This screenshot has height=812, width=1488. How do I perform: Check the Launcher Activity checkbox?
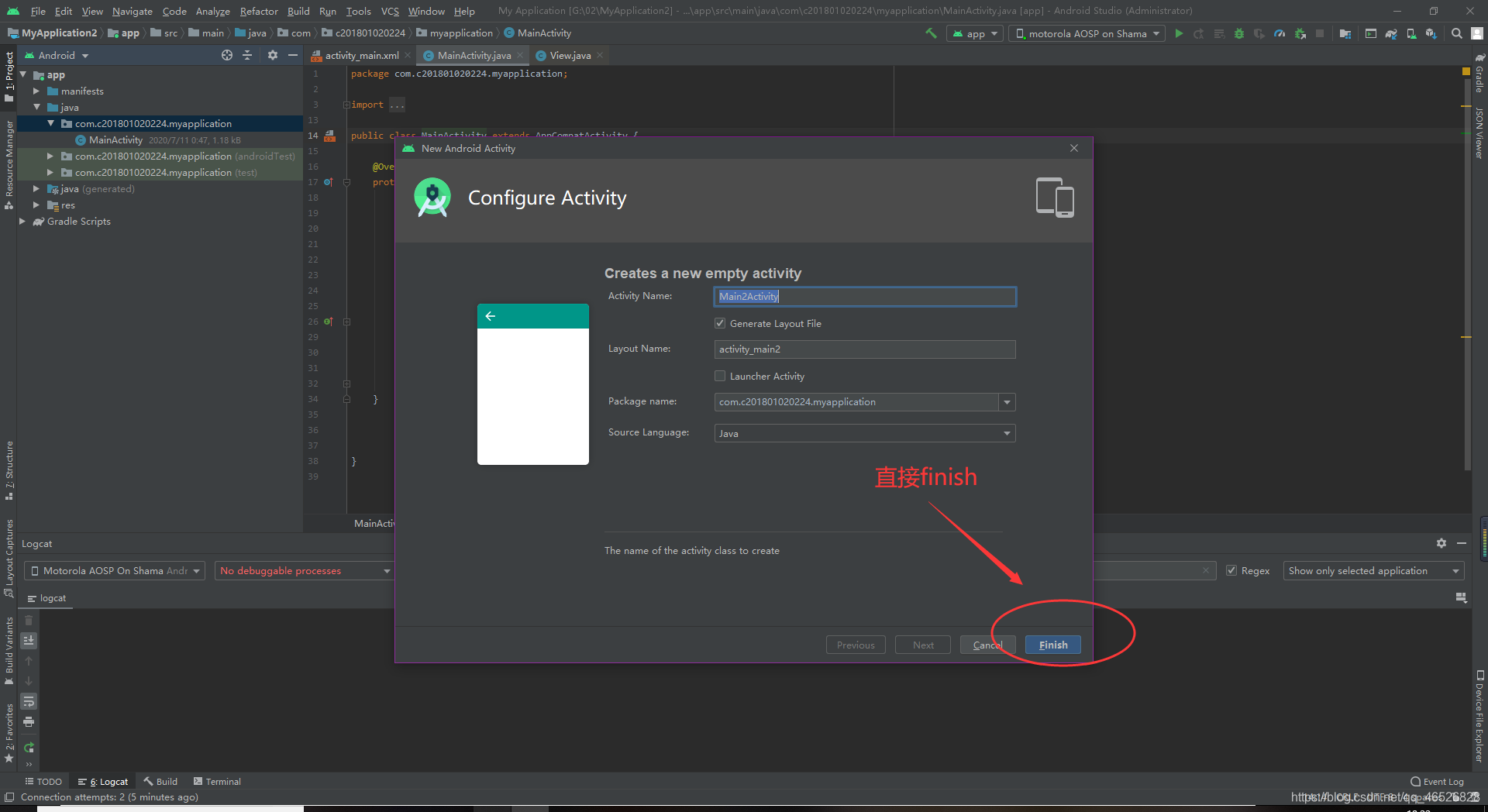click(x=720, y=376)
